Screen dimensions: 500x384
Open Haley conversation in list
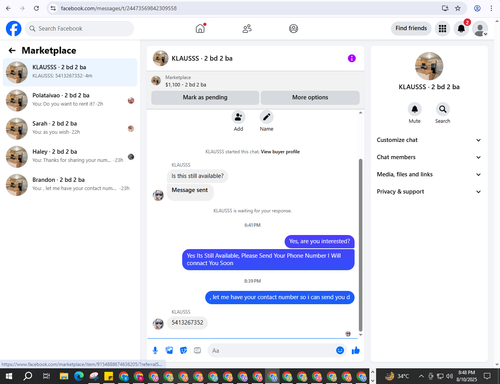[70, 156]
